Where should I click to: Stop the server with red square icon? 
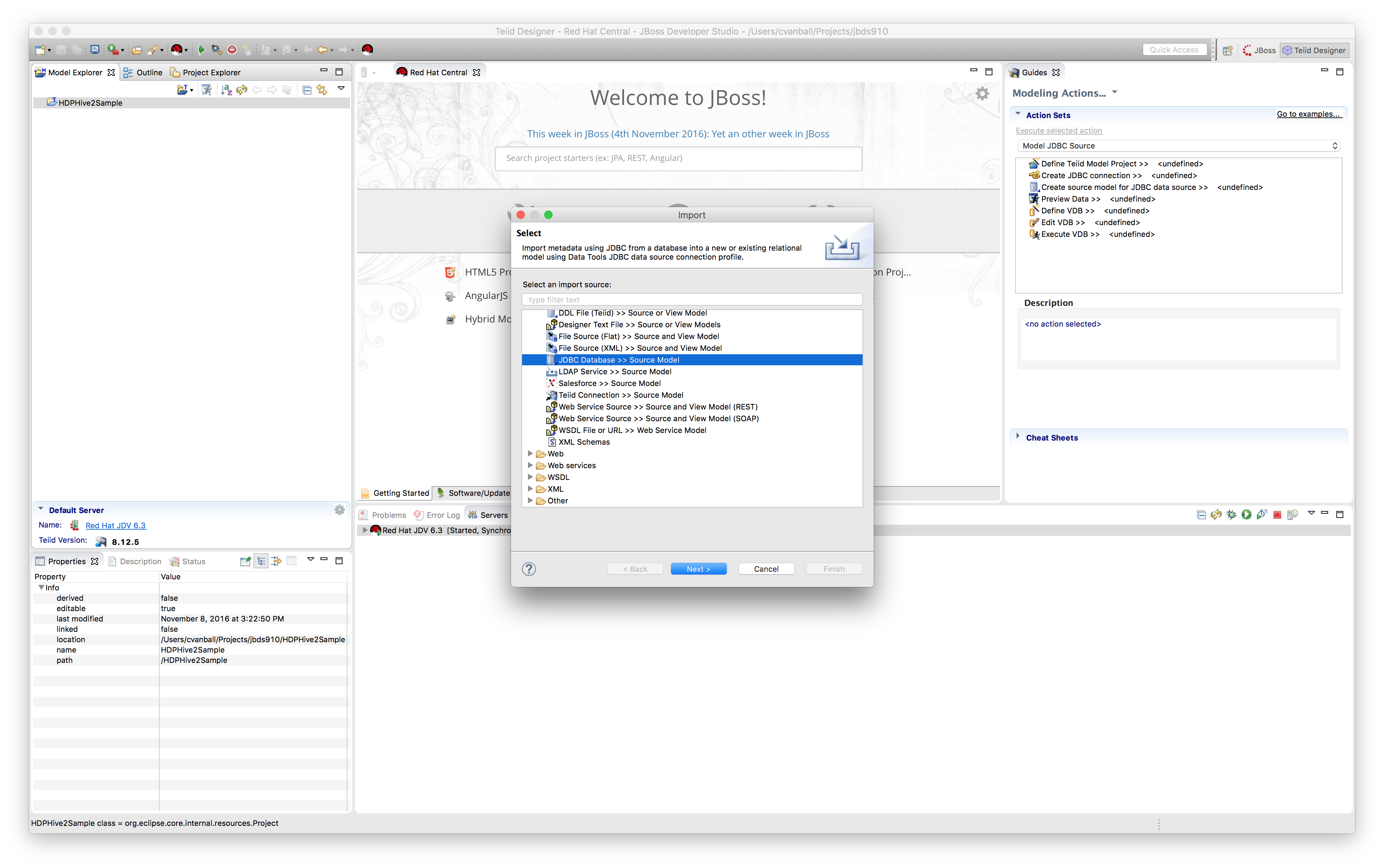pos(1277,514)
